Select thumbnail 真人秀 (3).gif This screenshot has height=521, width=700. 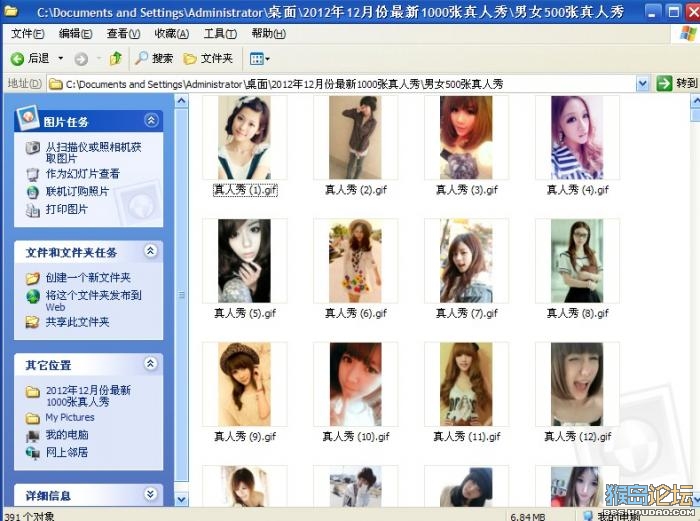click(466, 138)
